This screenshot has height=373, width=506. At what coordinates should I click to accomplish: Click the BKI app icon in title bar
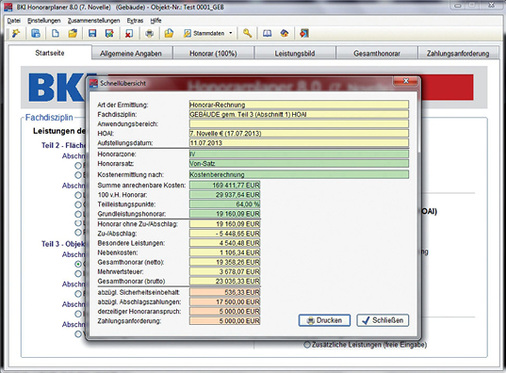(8, 7)
